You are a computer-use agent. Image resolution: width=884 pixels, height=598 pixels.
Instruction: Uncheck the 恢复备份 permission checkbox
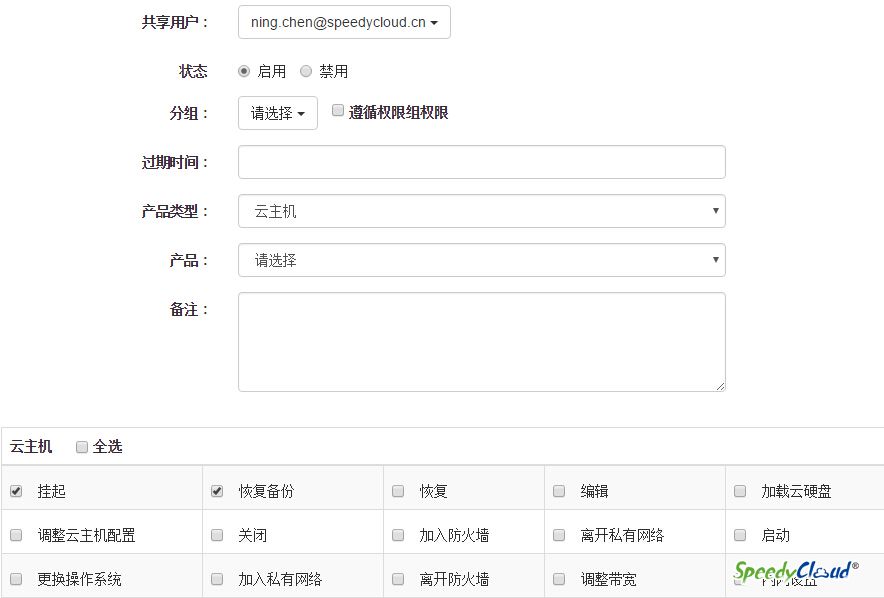[x=217, y=491]
